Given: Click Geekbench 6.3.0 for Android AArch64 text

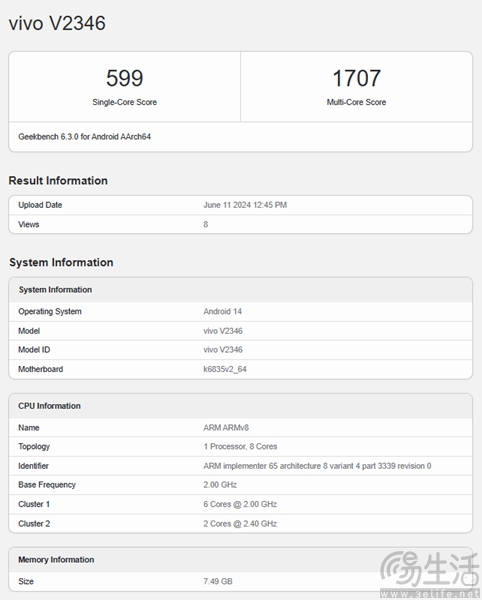Looking at the screenshot, I should click(85, 137).
